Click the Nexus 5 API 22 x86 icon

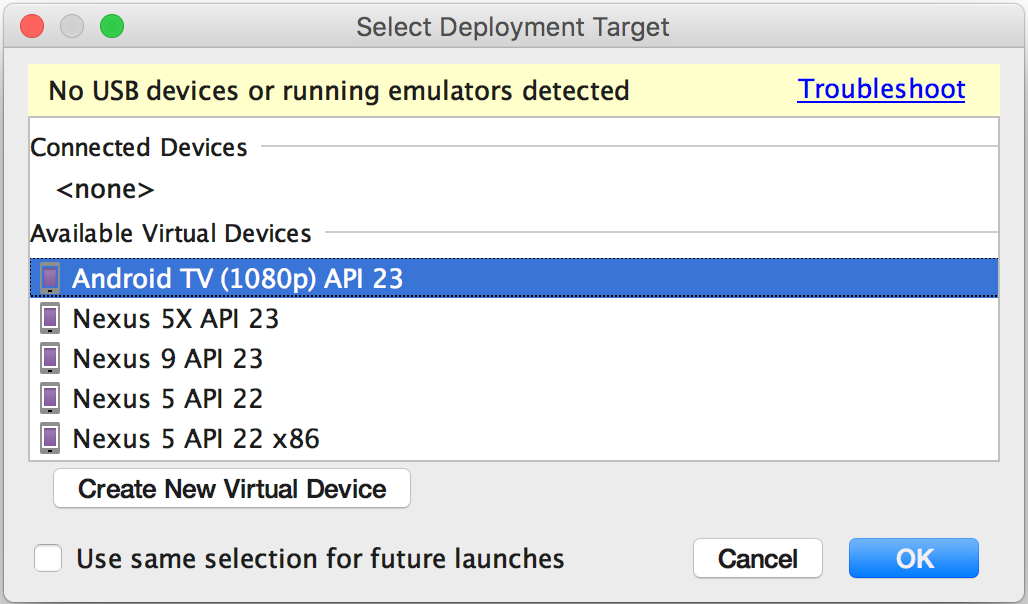click(50, 438)
